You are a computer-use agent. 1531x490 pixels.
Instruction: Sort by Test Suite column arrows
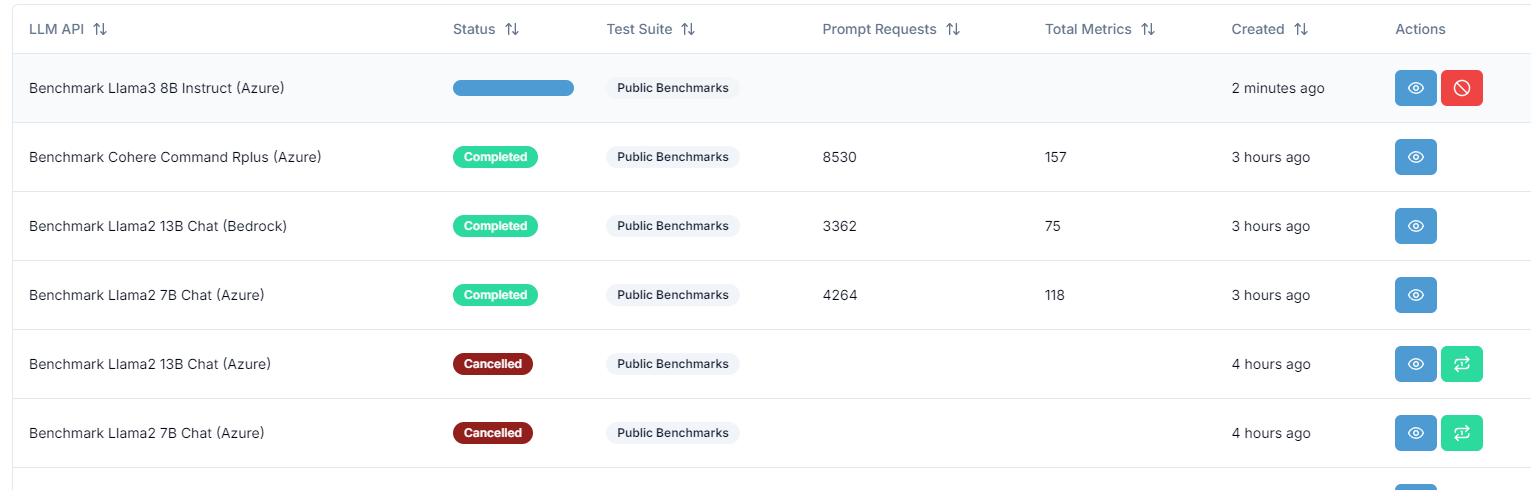pyautogui.click(x=688, y=29)
